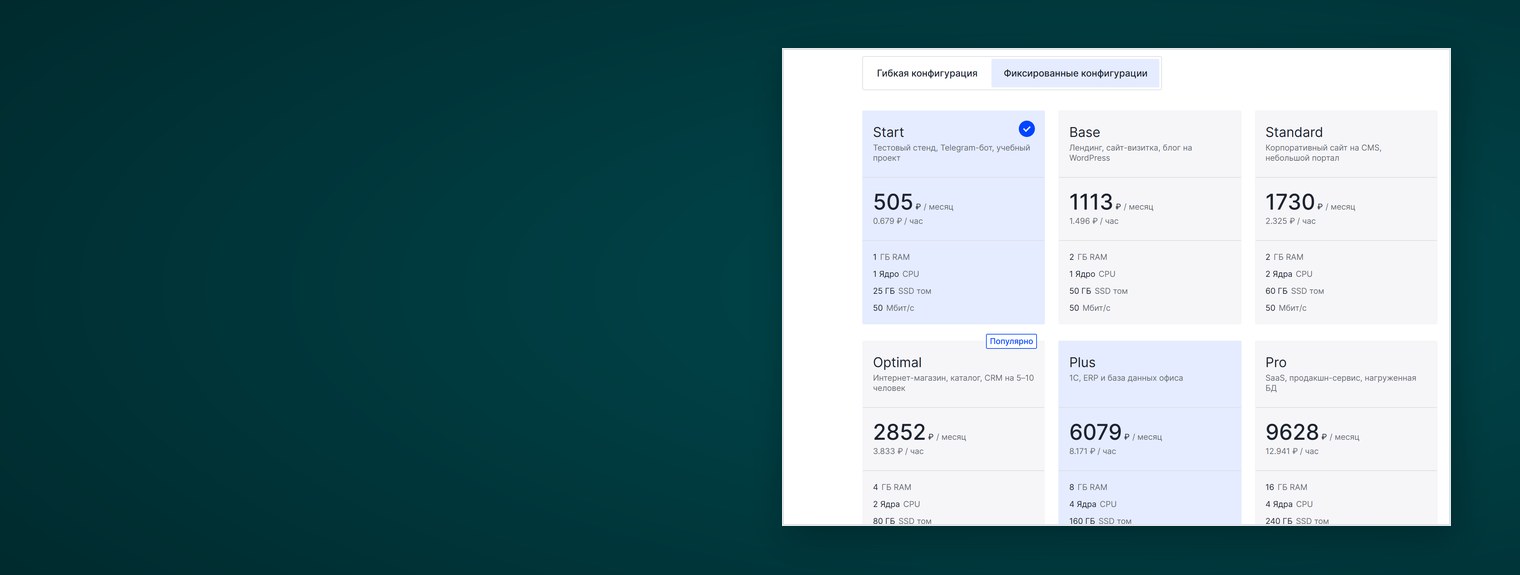Click 50 ГБ SSD том in Base
Viewport: 1520px width, 575px height.
(x=1098, y=291)
